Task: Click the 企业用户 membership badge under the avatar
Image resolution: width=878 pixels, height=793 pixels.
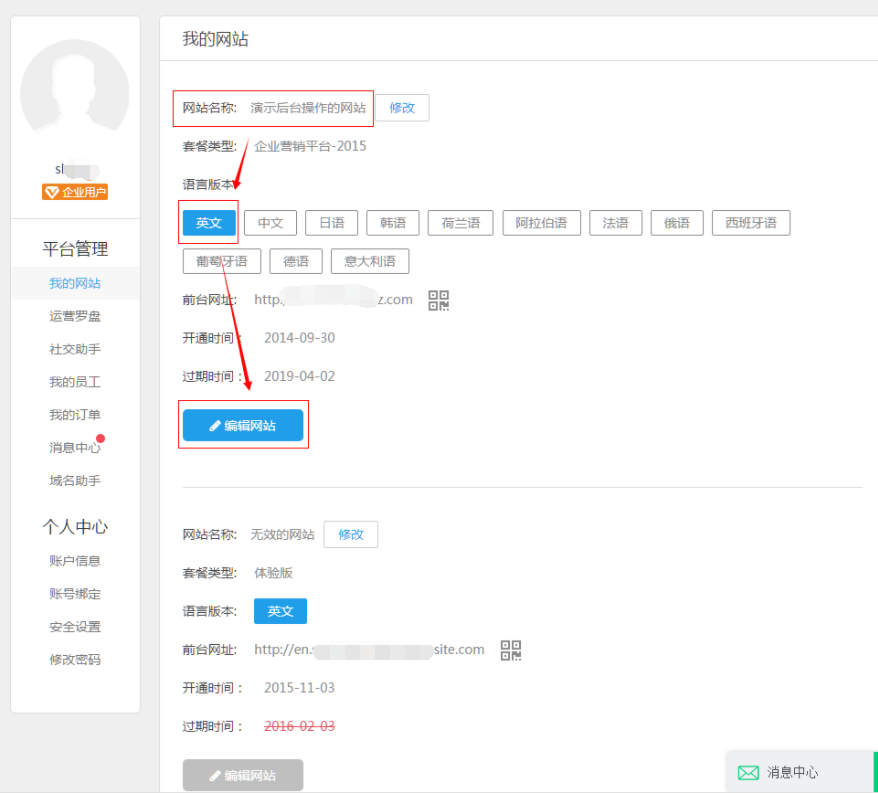Action: click(x=74, y=191)
